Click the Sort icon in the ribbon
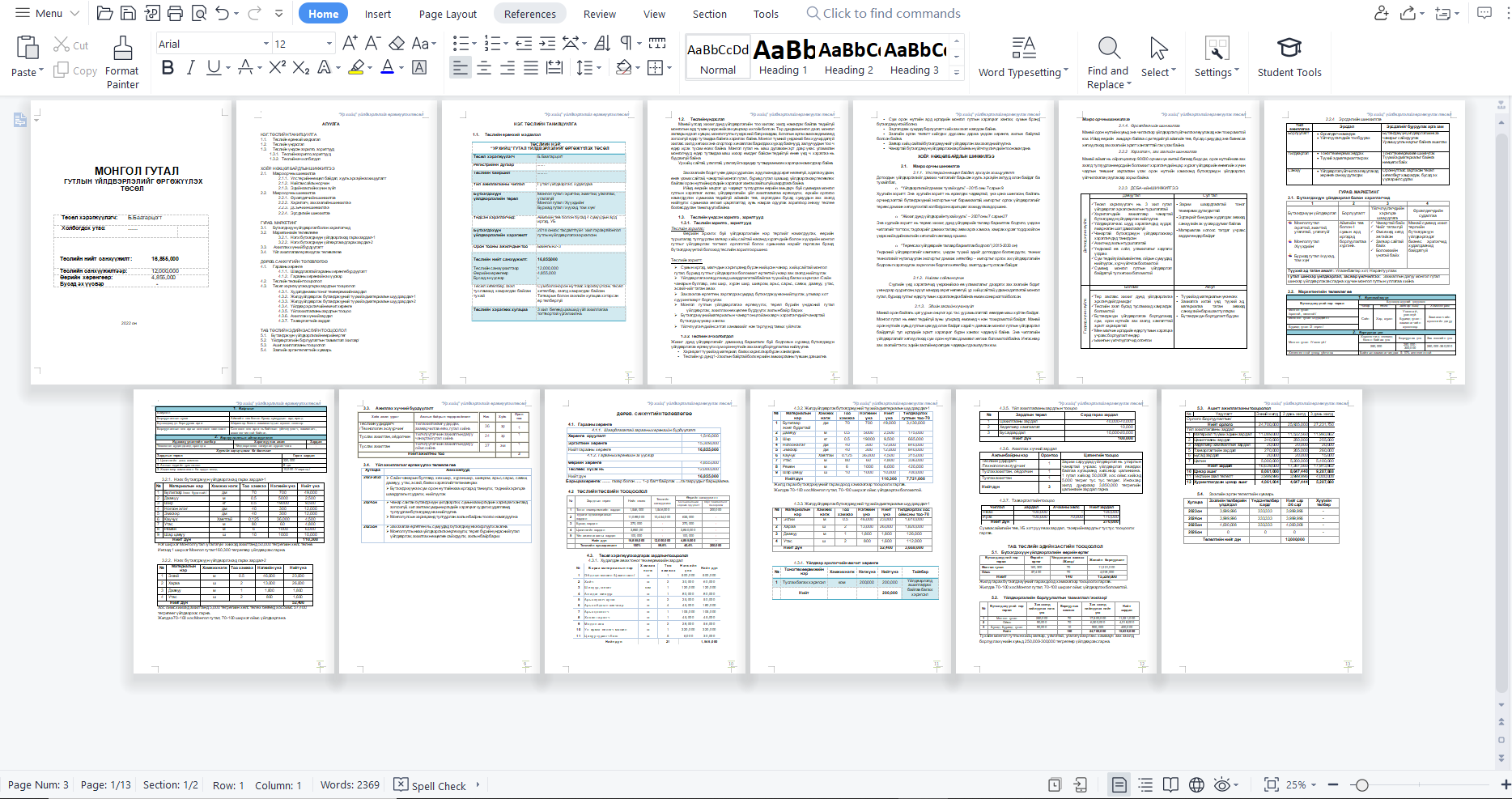 coord(602,44)
